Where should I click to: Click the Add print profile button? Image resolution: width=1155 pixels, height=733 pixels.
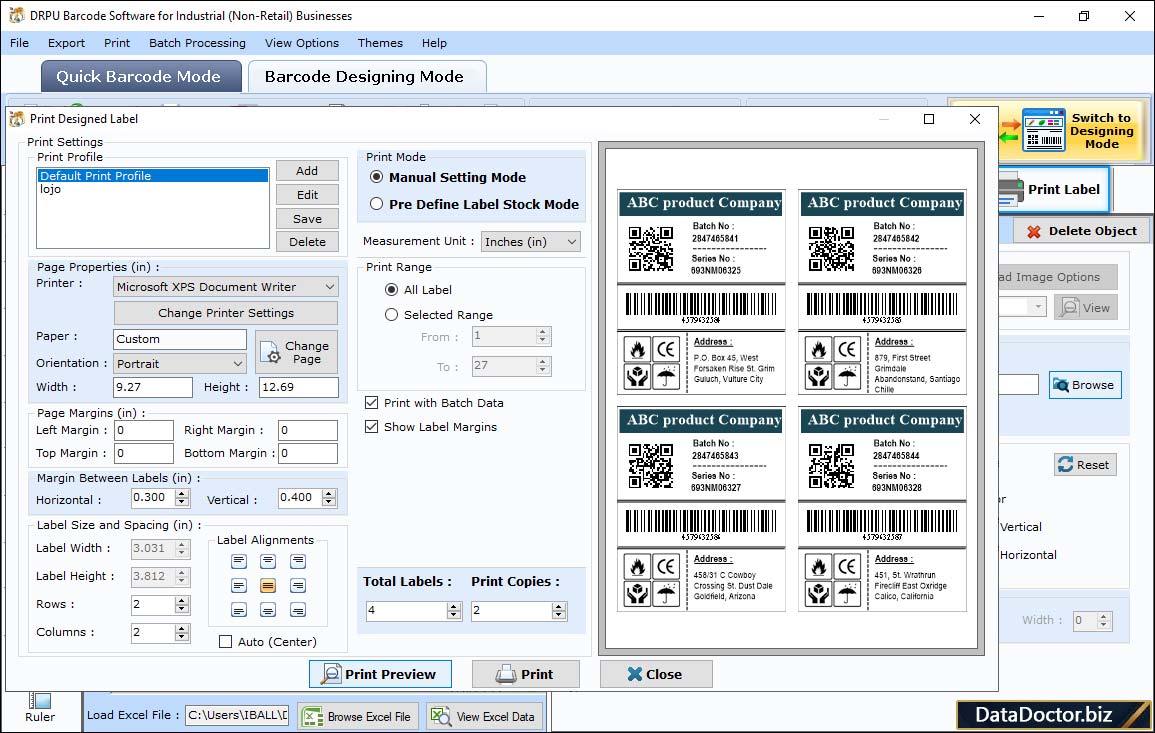(307, 171)
